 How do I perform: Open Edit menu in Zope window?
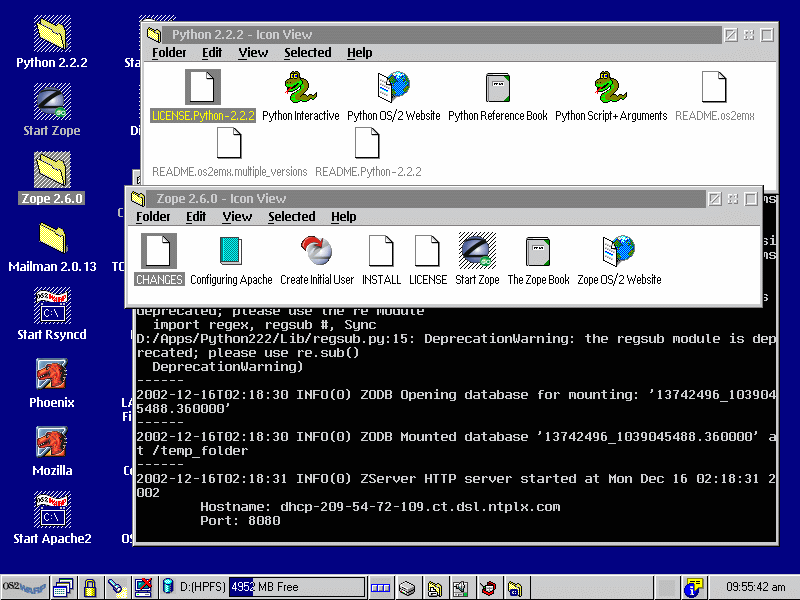pyautogui.click(x=196, y=217)
